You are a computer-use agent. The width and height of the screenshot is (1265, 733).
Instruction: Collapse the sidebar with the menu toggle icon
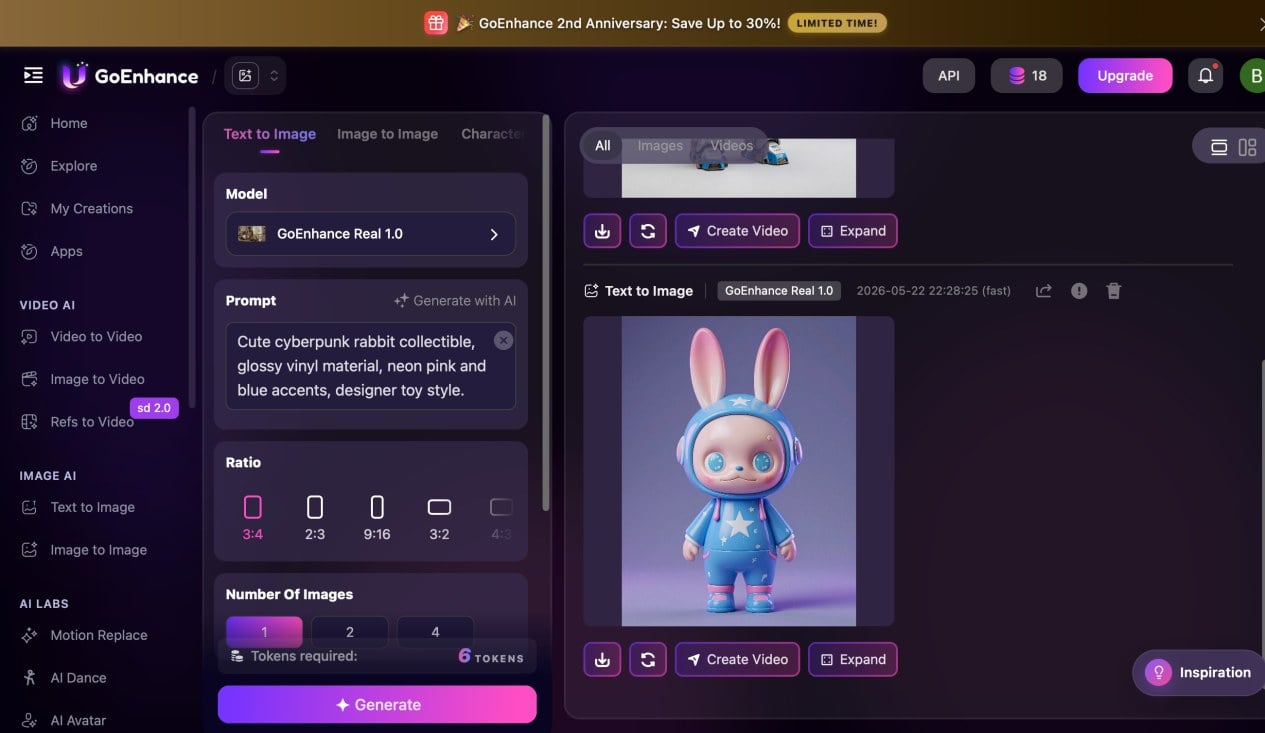click(x=33, y=75)
